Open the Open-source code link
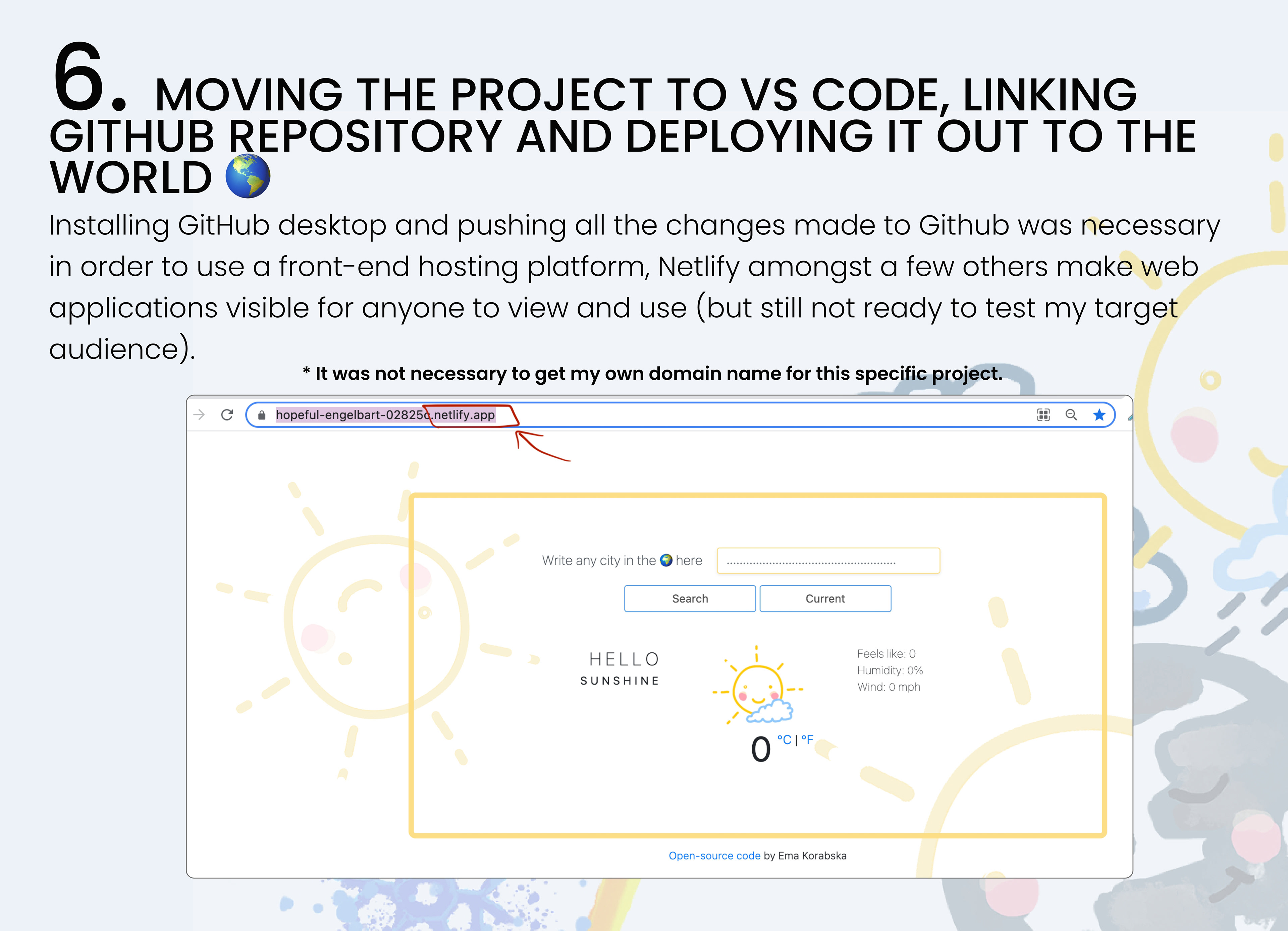The height and width of the screenshot is (931, 1288). point(714,856)
